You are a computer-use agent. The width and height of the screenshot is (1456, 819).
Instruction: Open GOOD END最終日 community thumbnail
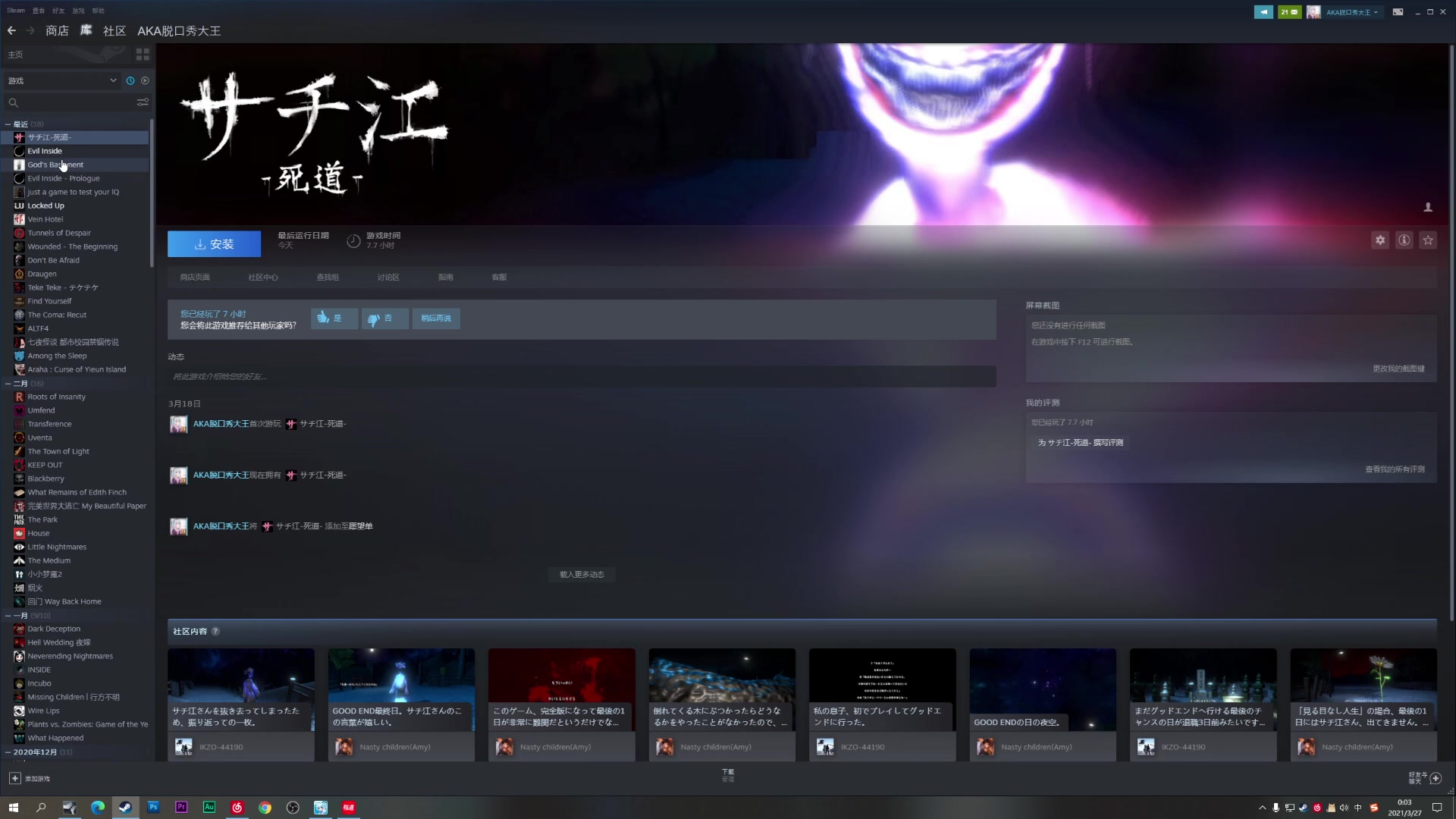coord(401,689)
